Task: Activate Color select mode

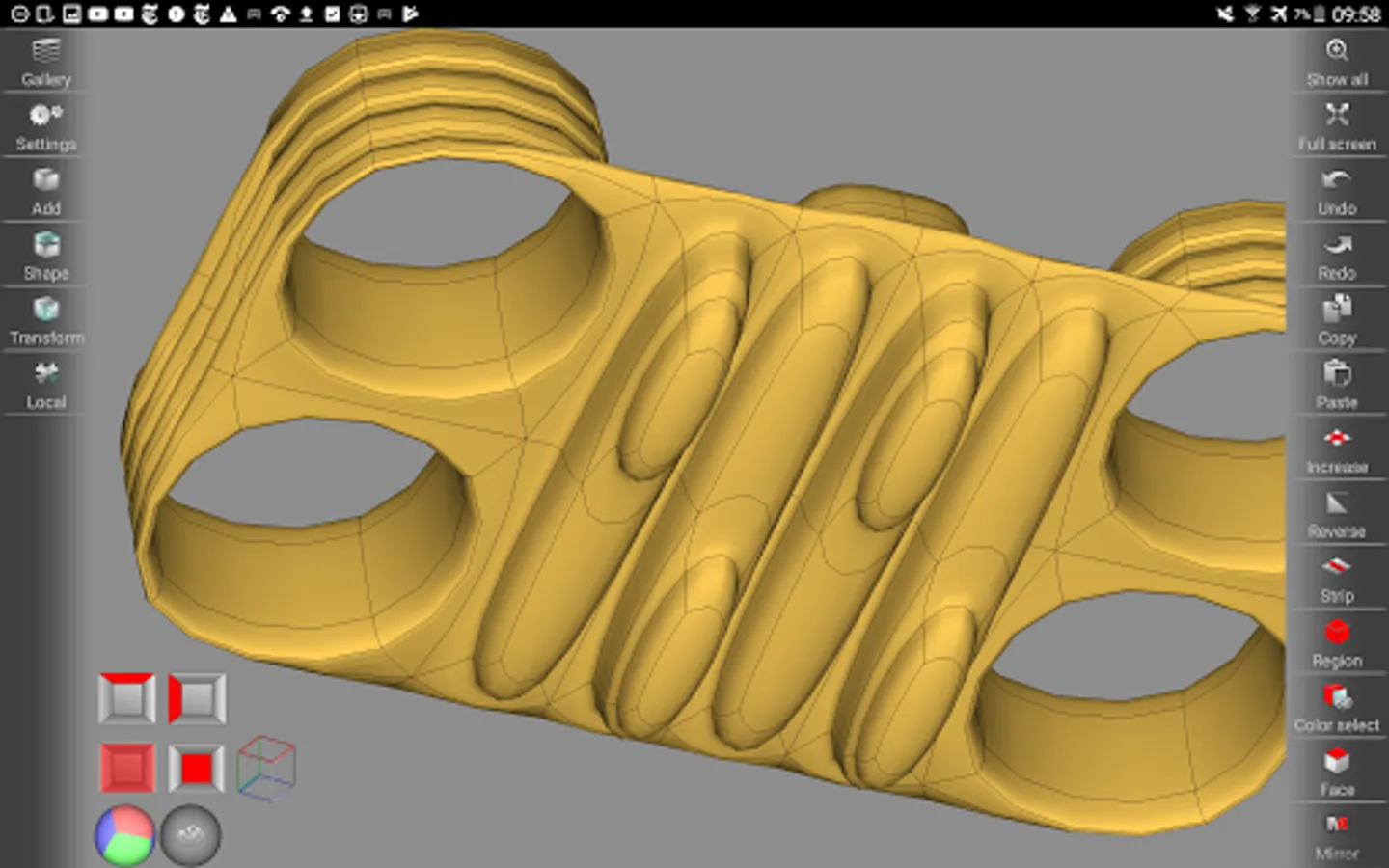Action: pyautogui.click(x=1337, y=708)
